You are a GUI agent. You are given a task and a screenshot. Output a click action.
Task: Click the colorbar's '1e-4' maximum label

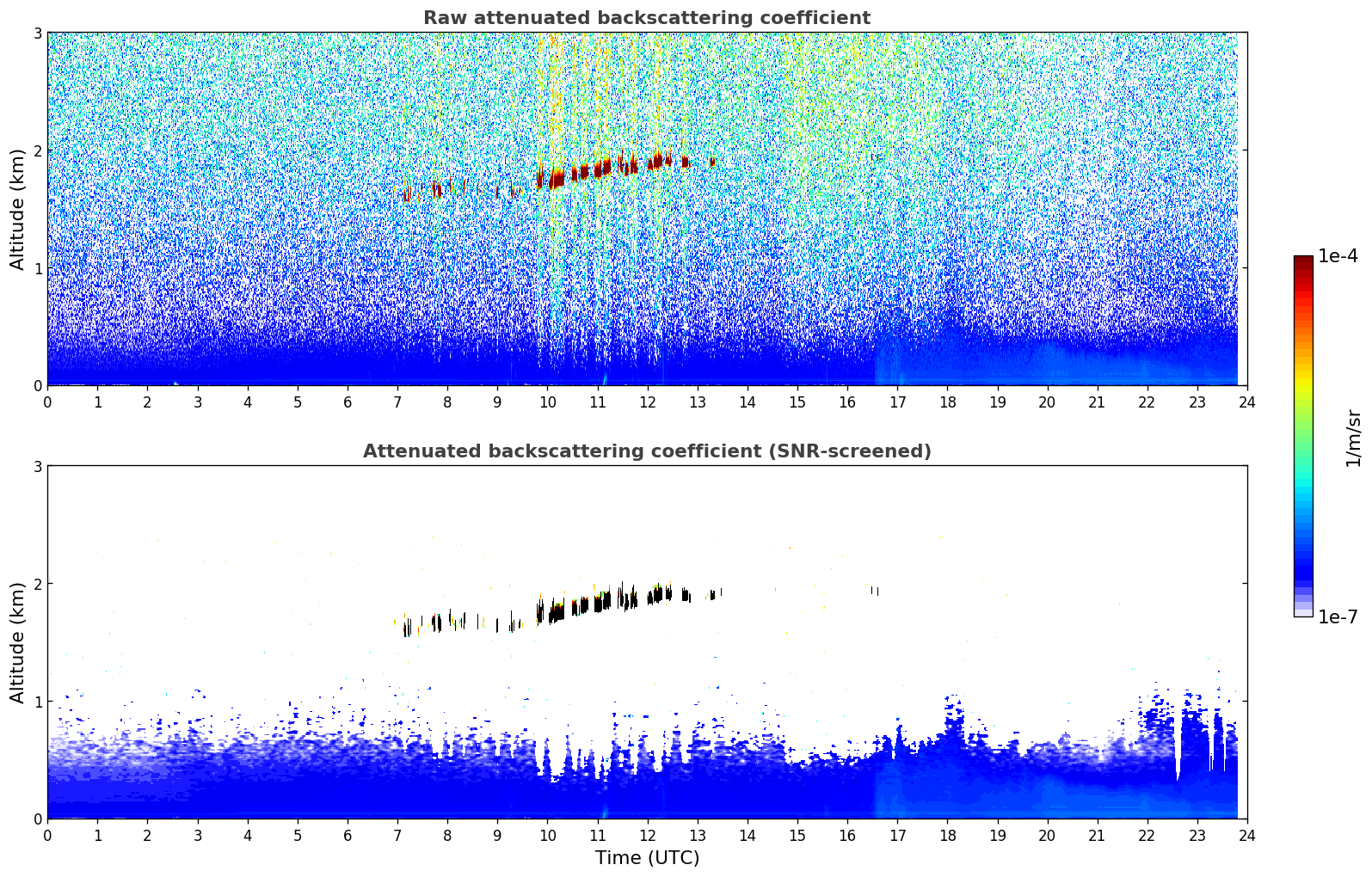click(1338, 256)
